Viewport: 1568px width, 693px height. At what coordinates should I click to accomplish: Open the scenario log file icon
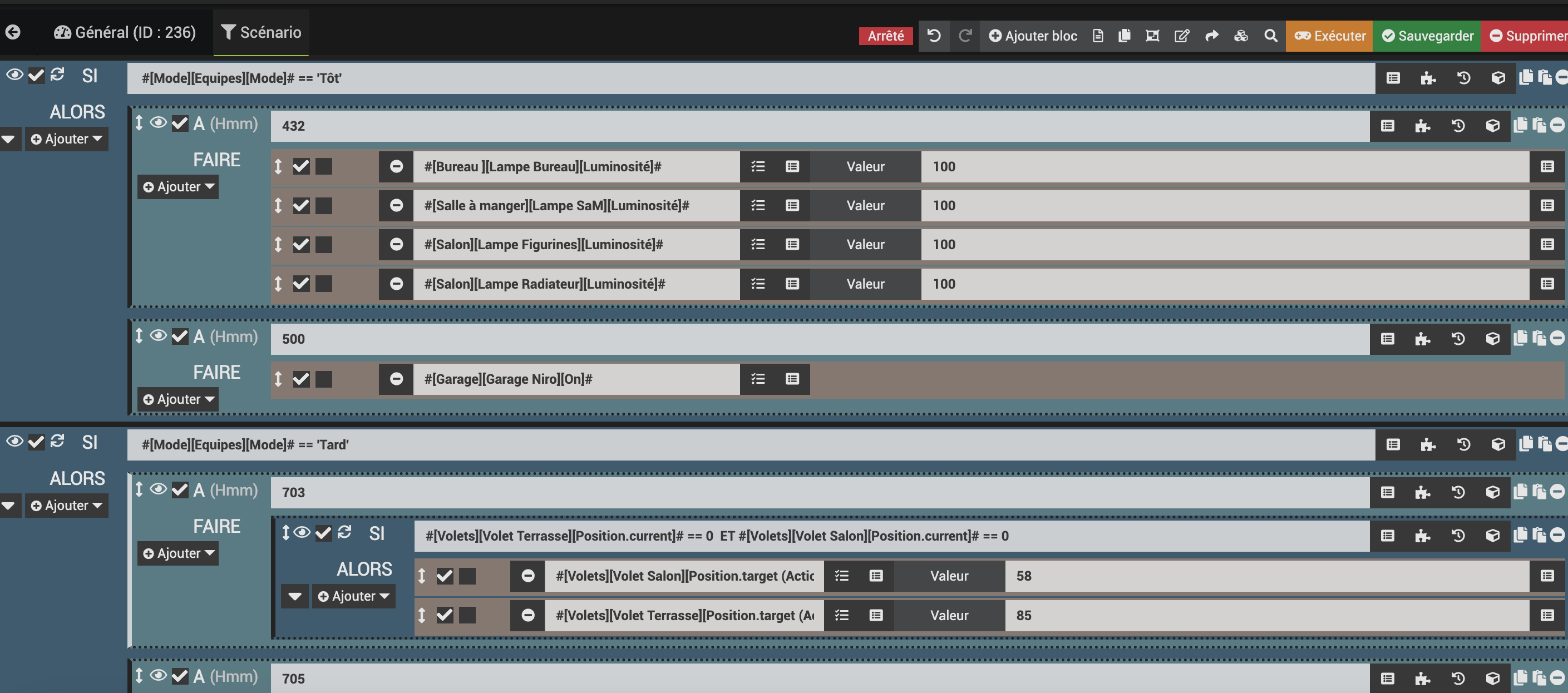[1097, 36]
